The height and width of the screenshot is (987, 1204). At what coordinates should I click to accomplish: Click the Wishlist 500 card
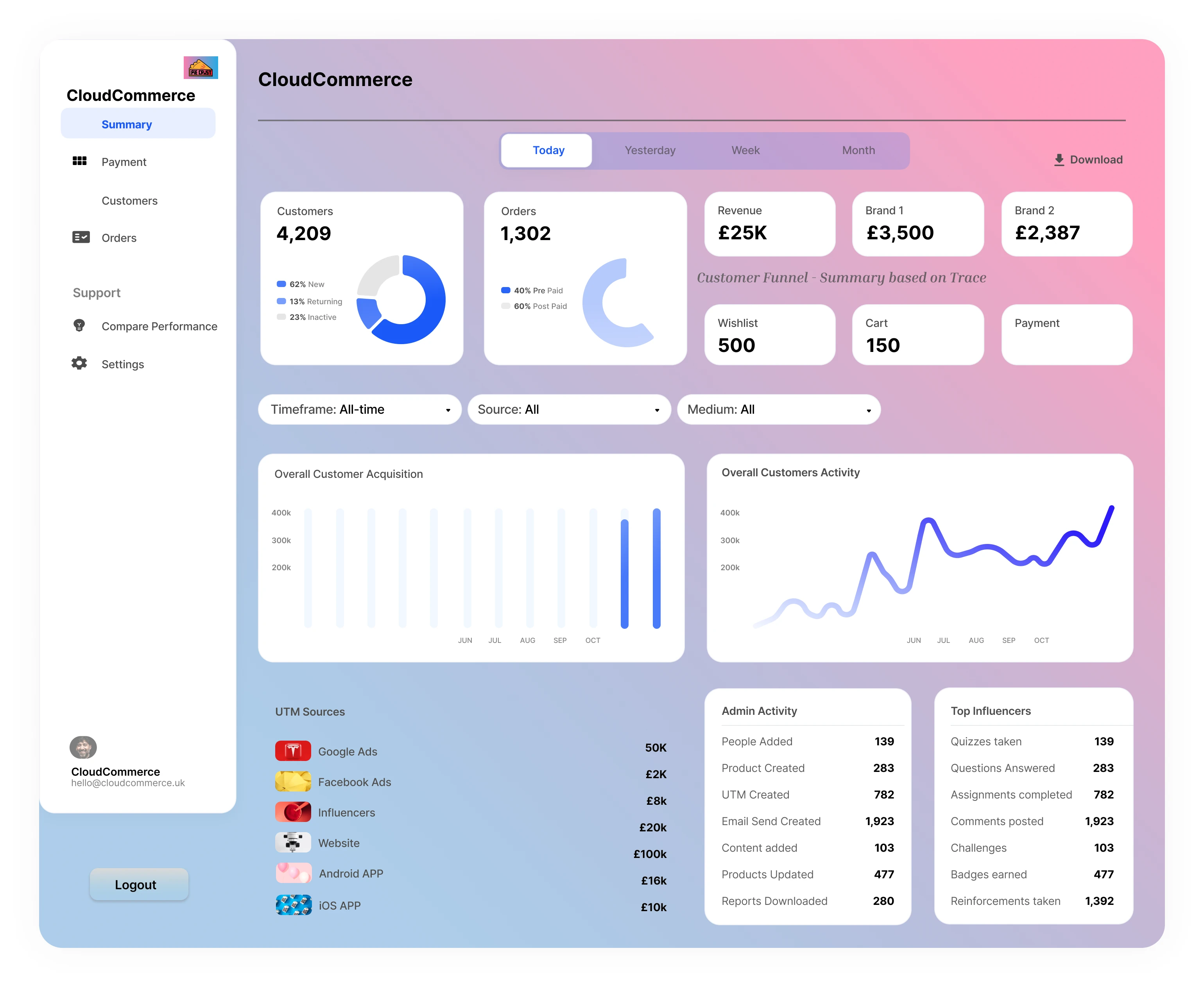(x=770, y=335)
